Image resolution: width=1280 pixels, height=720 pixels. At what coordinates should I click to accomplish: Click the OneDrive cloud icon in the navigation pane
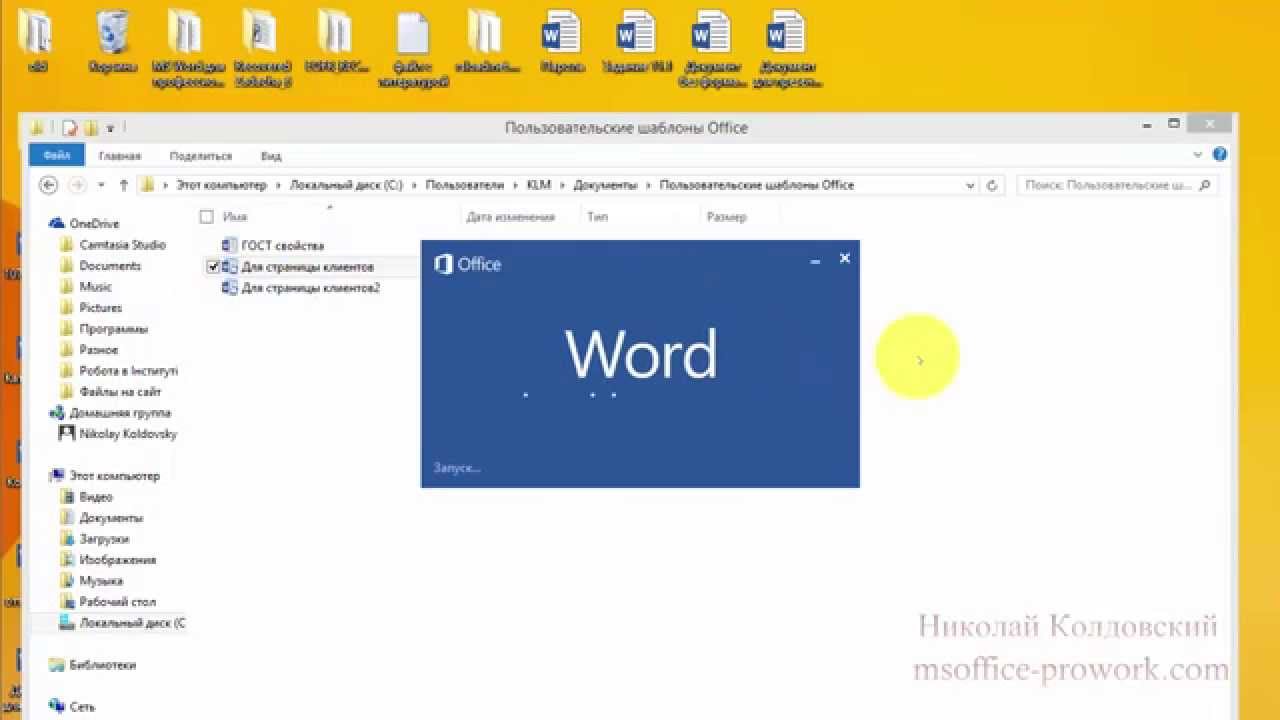pyautogui.click(x=57, y=224)
